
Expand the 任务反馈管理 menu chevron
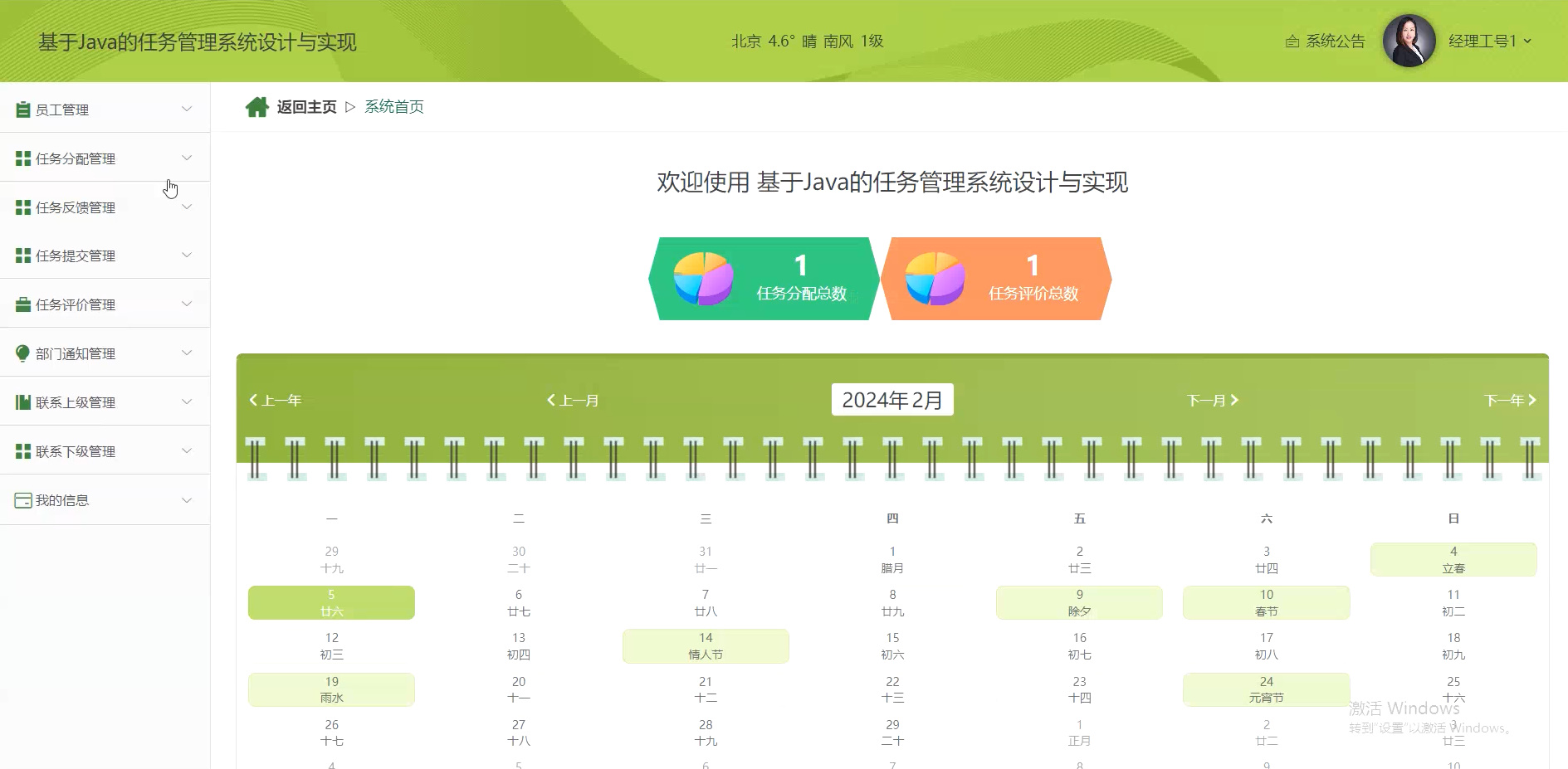187,207
